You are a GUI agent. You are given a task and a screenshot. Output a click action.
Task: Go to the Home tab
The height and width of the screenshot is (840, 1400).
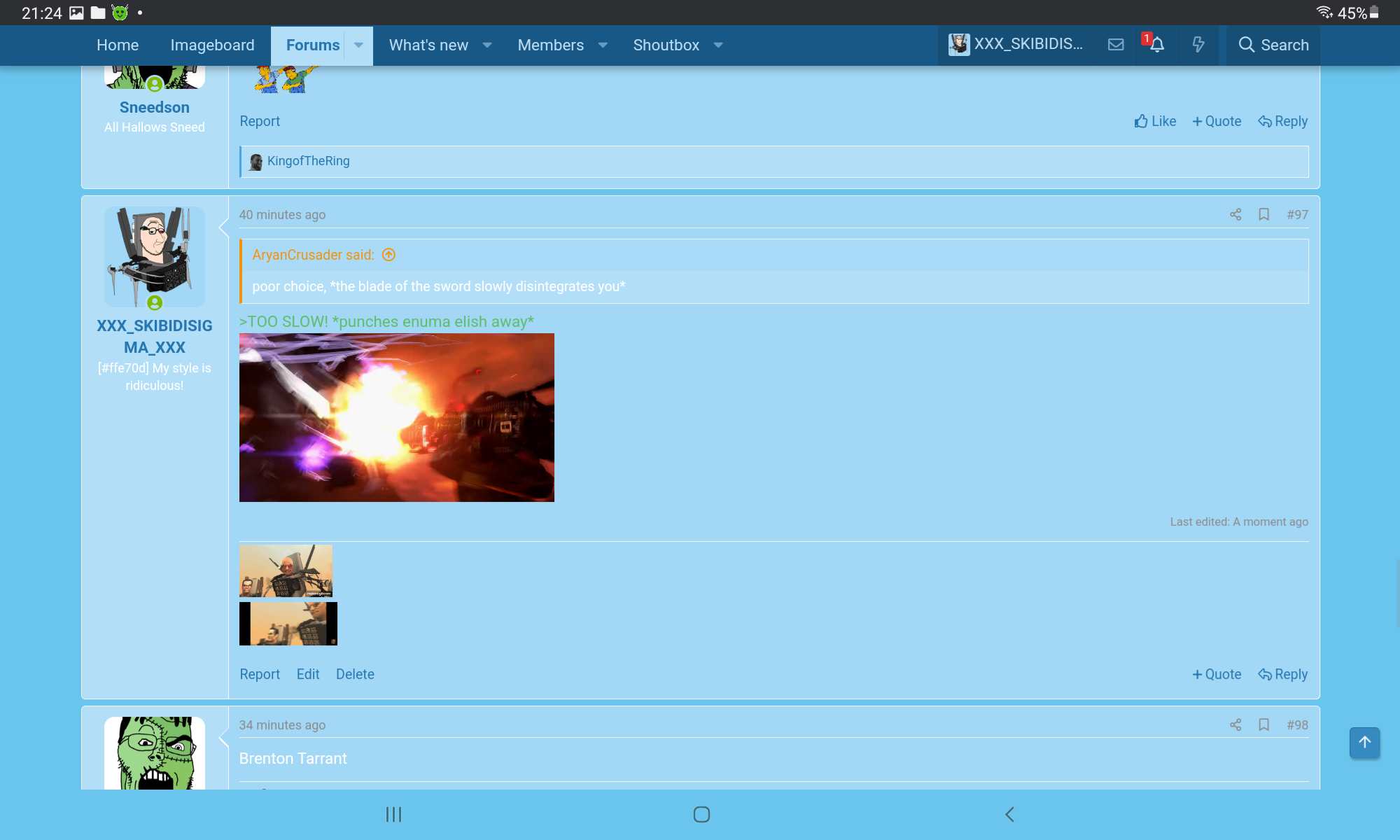[x=118, y=45]
